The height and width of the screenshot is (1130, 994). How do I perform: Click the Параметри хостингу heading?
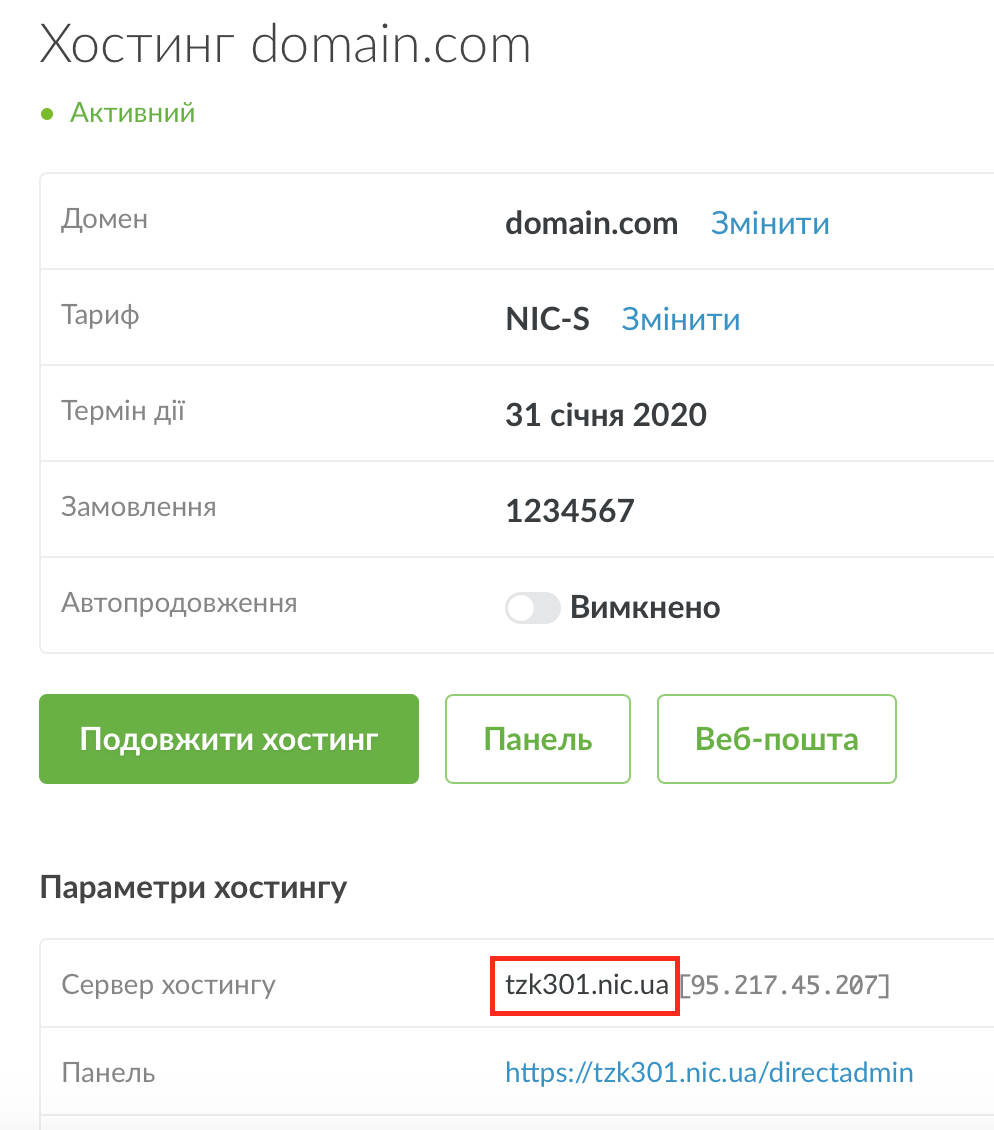tap(193, 887)
